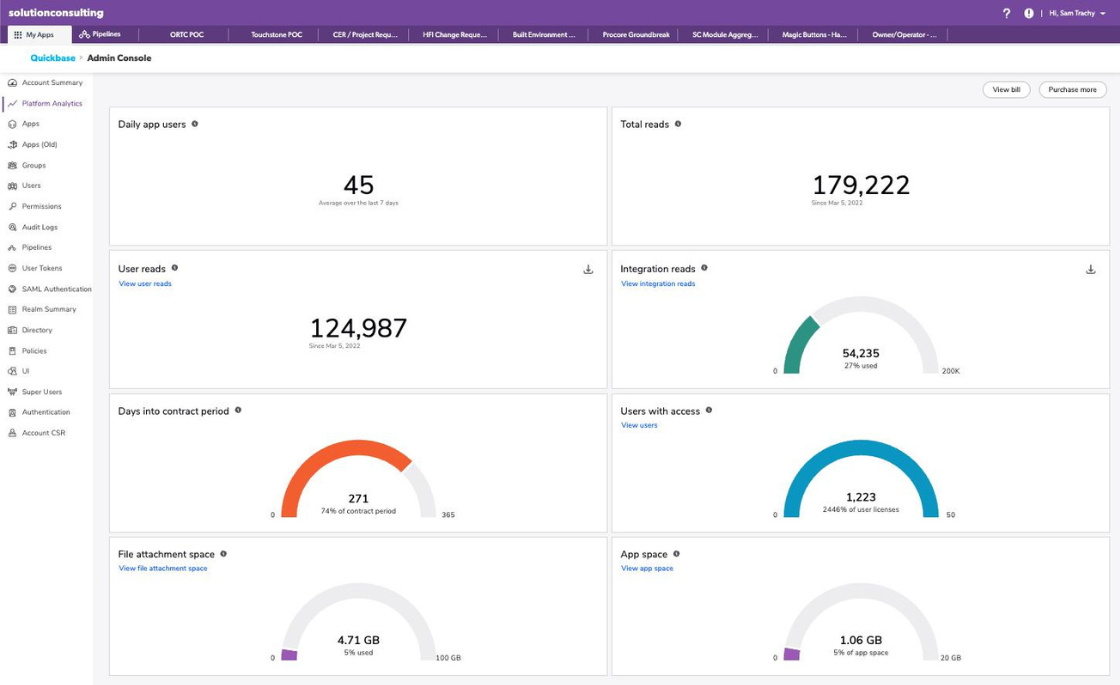Click the Purchase more button

1072,89
